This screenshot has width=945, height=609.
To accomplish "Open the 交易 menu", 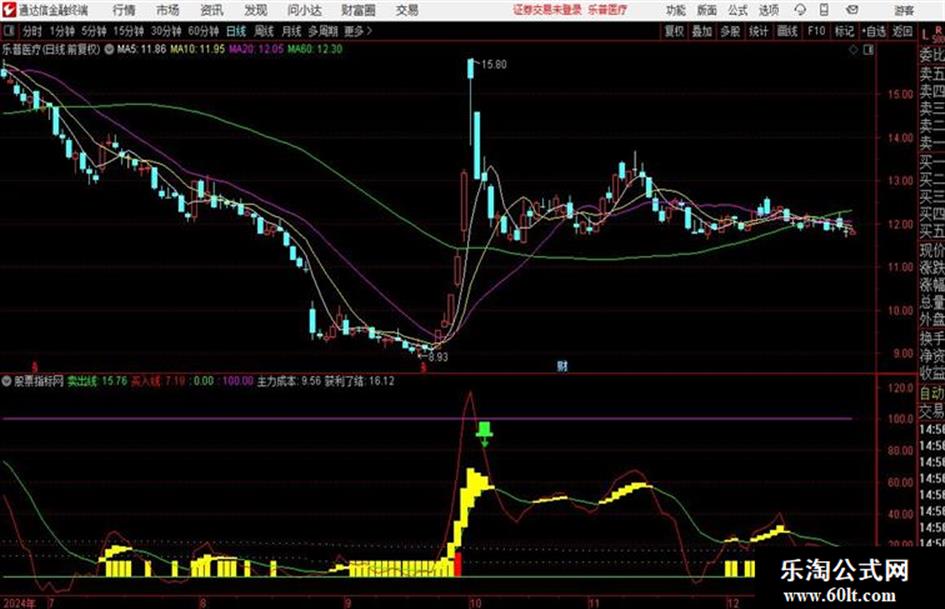I will coord(407,10).
